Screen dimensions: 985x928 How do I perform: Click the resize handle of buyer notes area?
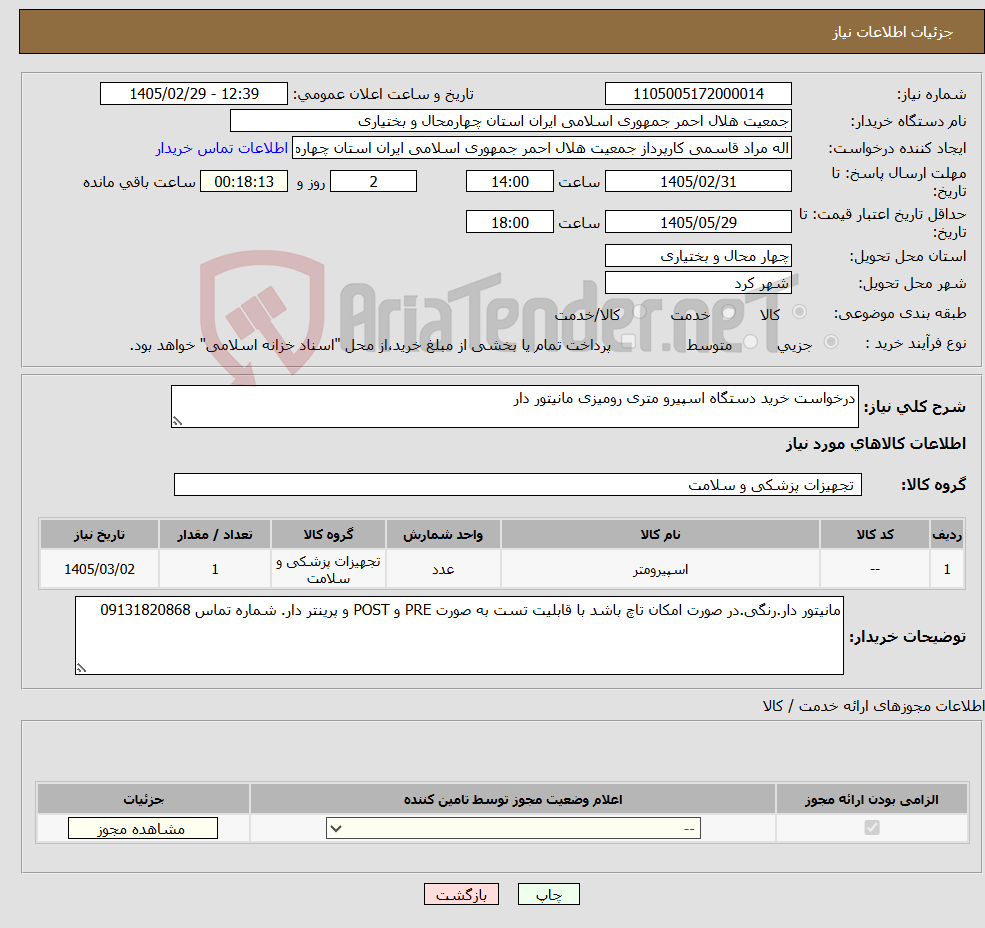[81, 668]
